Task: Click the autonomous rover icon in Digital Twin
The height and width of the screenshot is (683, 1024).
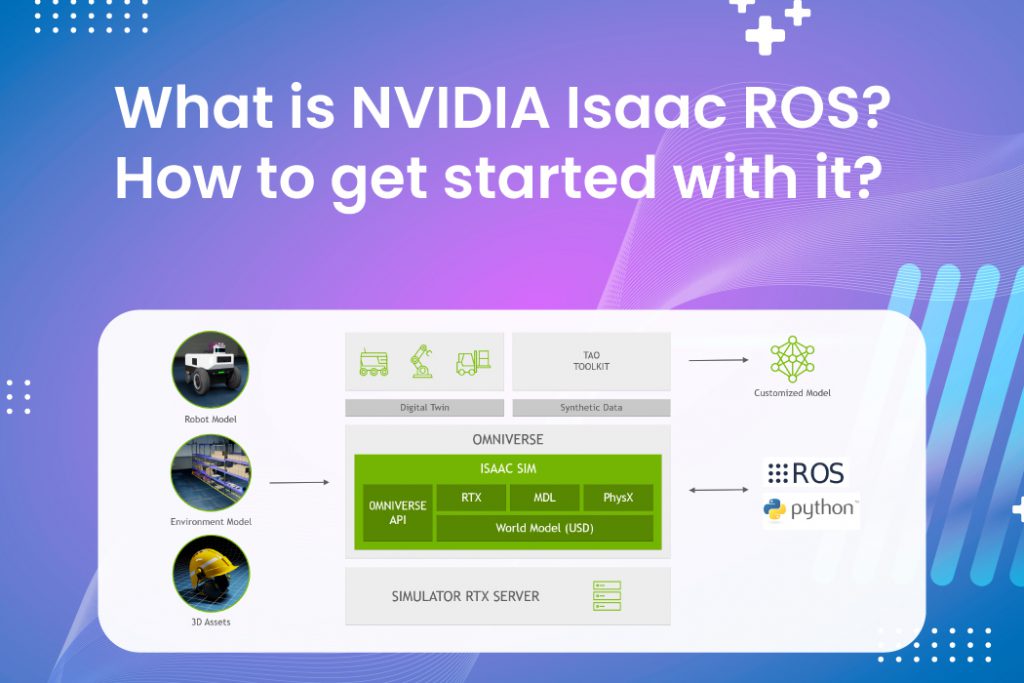Action: tap(374, 362)
